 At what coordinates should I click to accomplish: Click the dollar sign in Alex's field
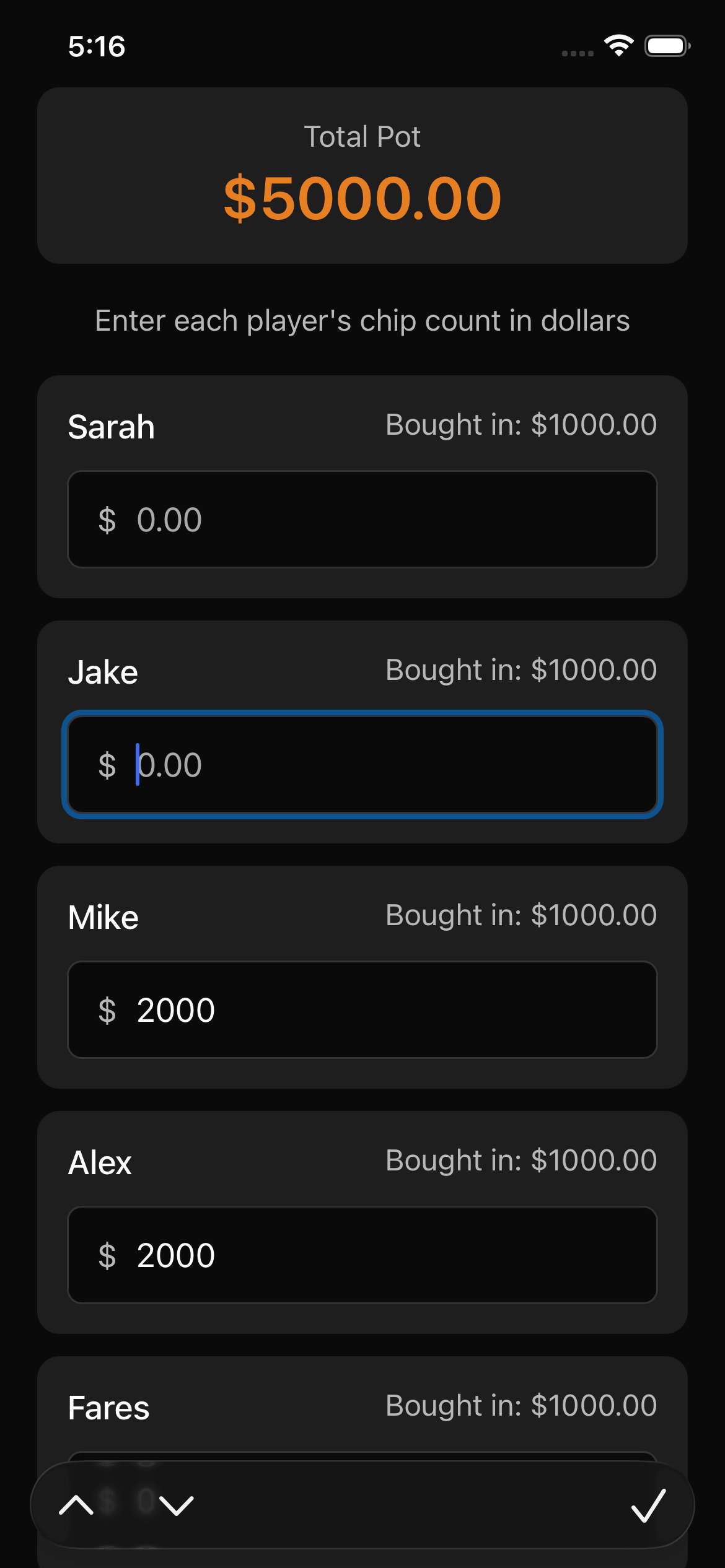click(x=107, y=1255)
